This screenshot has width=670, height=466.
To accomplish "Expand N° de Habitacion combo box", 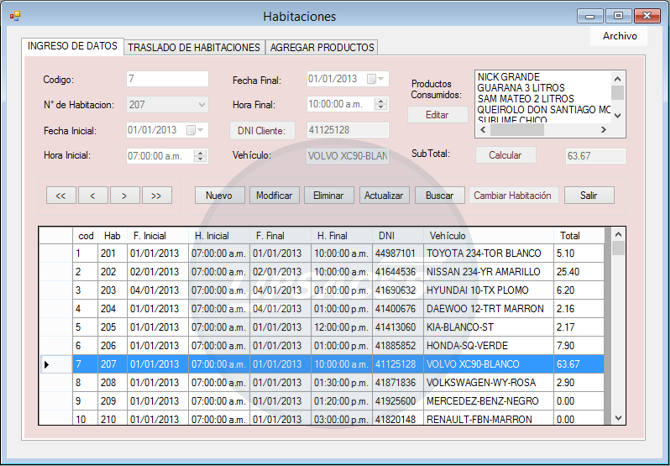I will (x=202, y=105).
